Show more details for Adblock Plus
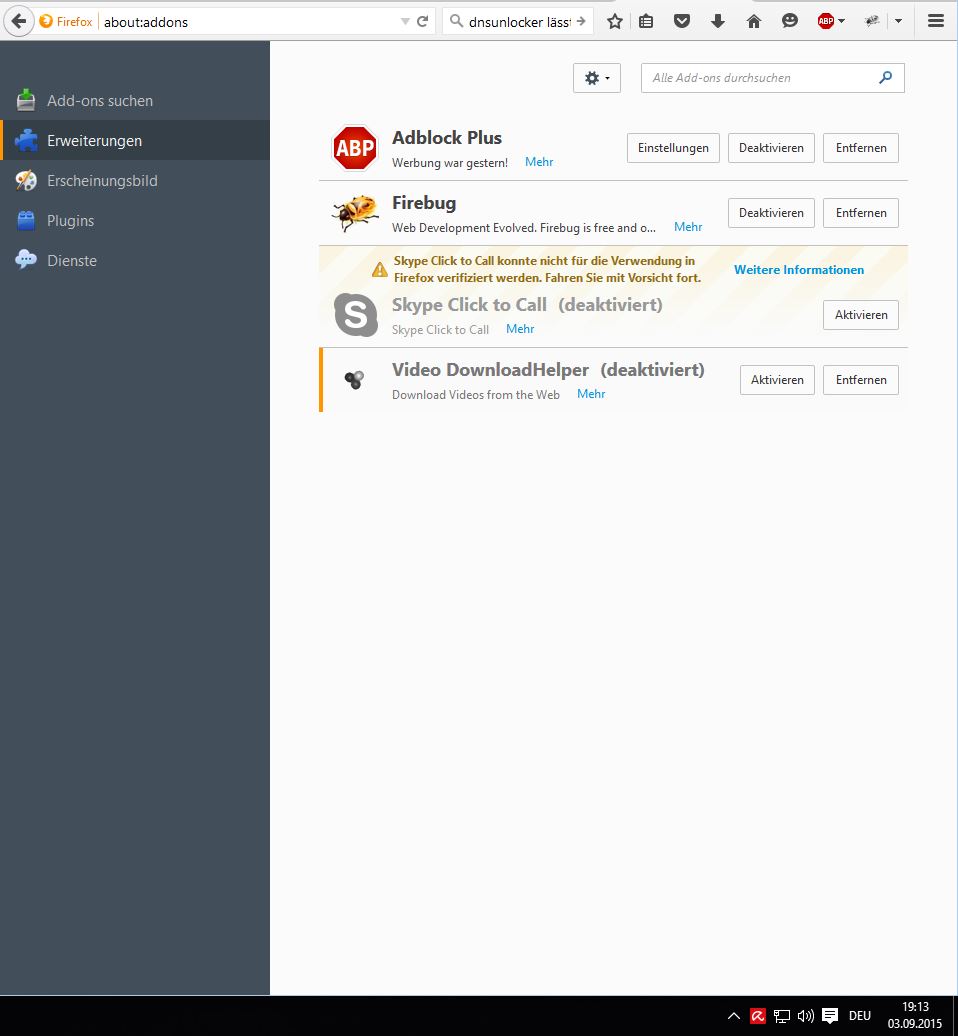958x1036 pixels. coord(539,162)
